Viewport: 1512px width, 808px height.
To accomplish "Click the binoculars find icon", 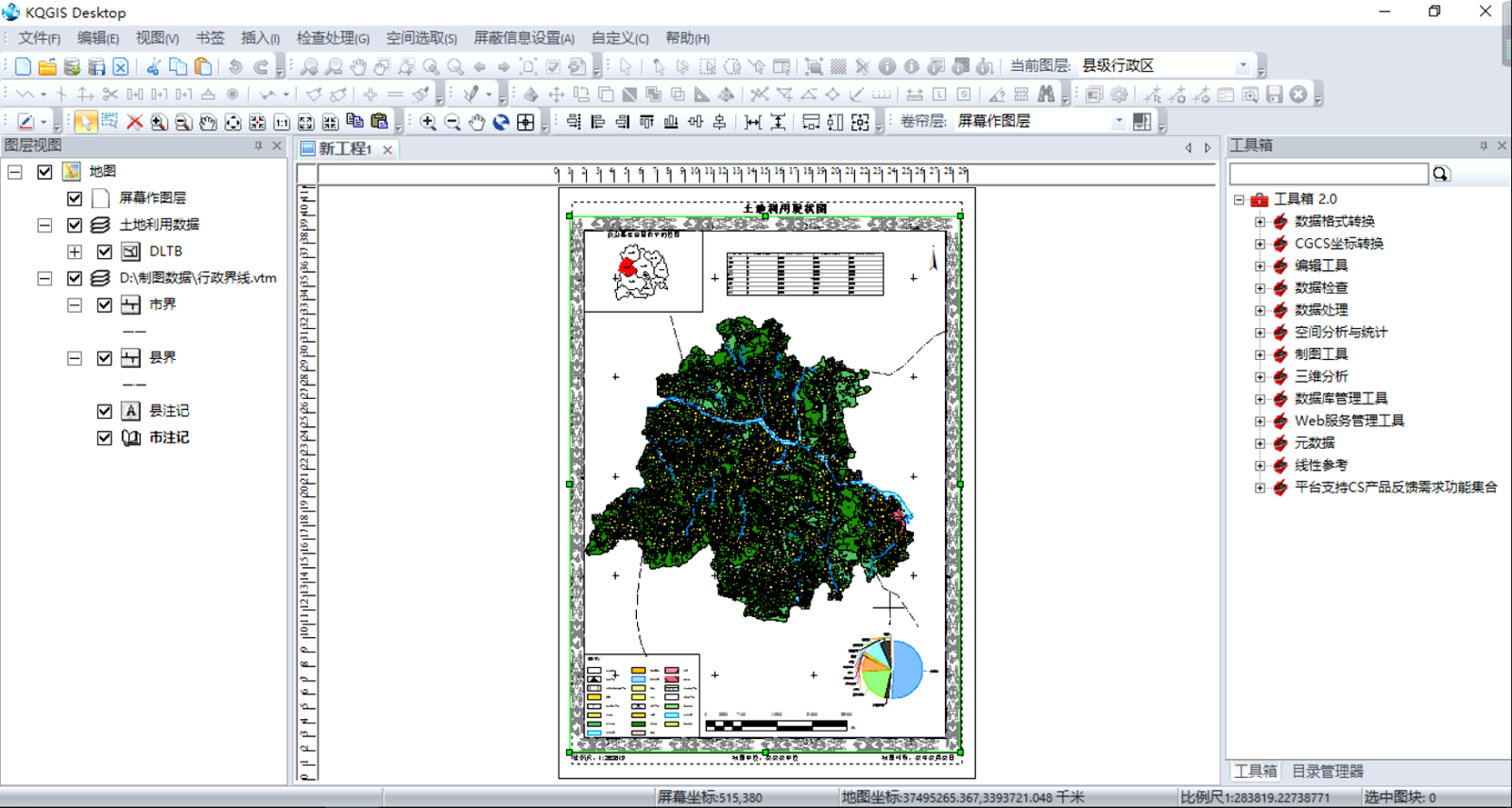I will click(1045, 95).
